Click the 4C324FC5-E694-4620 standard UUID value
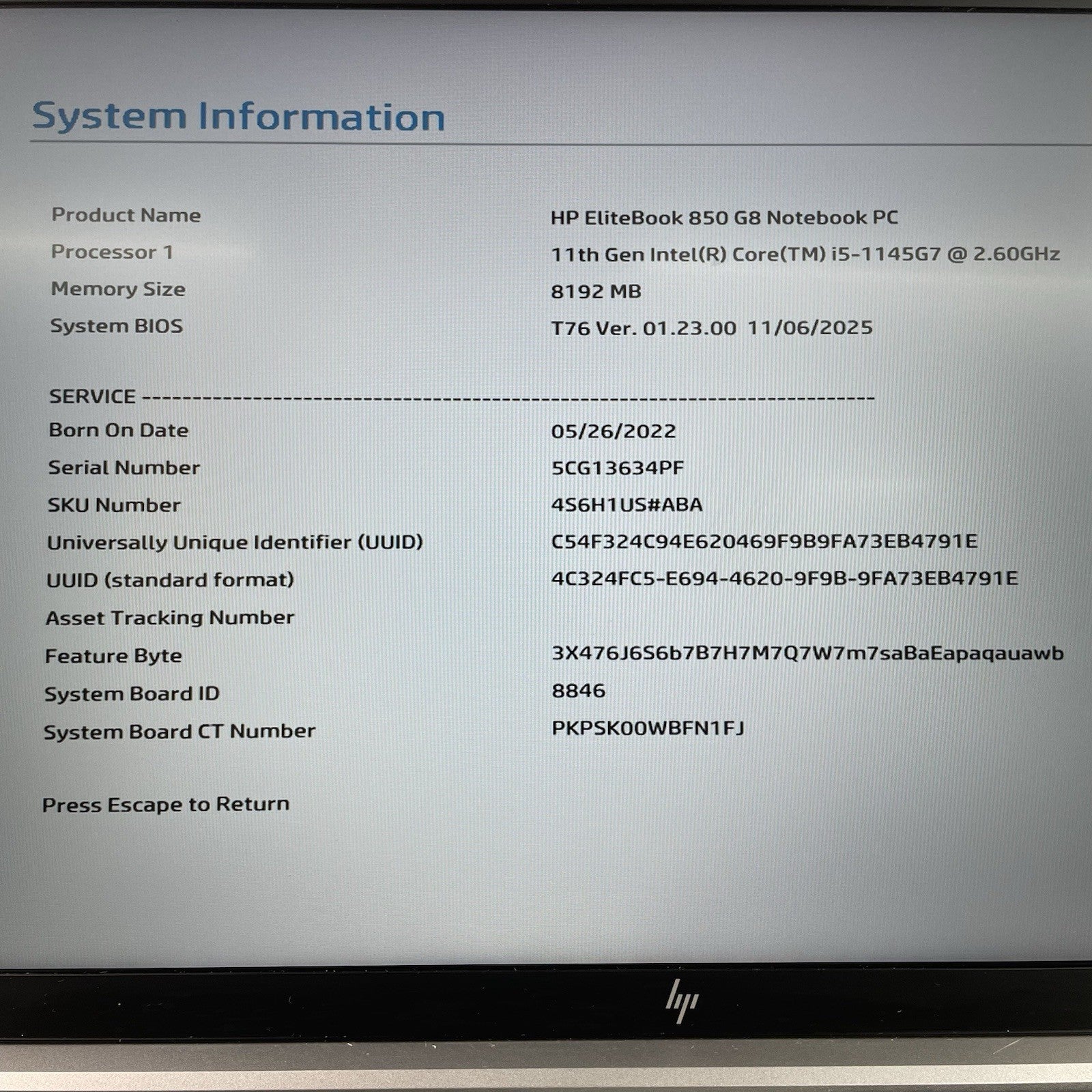1092x1092 pixels. click(x=785, y=579)
